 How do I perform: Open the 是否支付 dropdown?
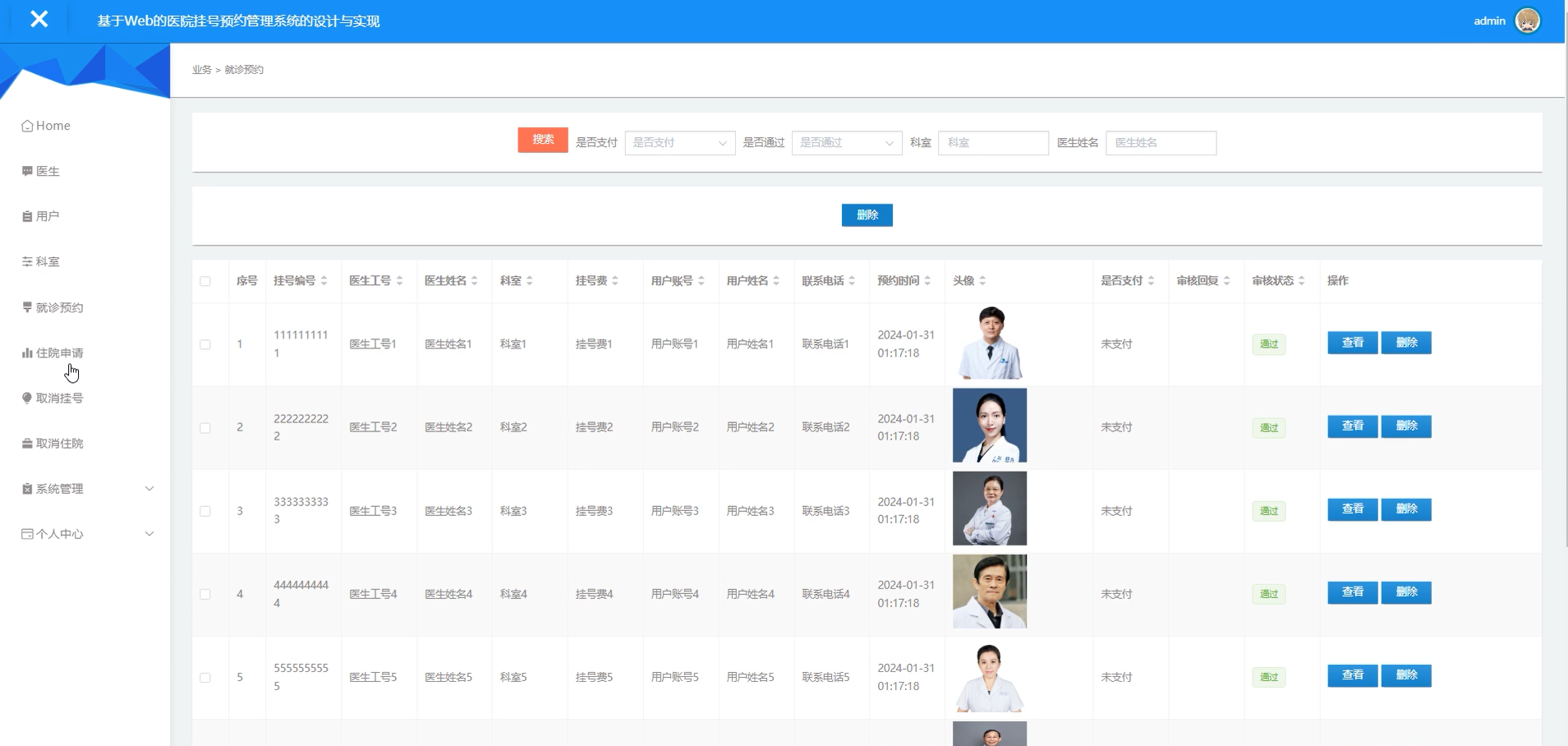[x=680, y=143]
